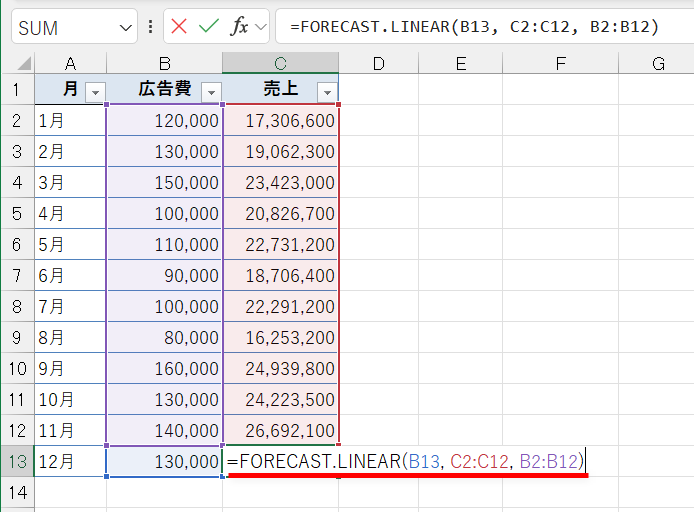The image size is (694, 512).
Task: Click the cell containing 10月
Action: [x=70, y=399]
